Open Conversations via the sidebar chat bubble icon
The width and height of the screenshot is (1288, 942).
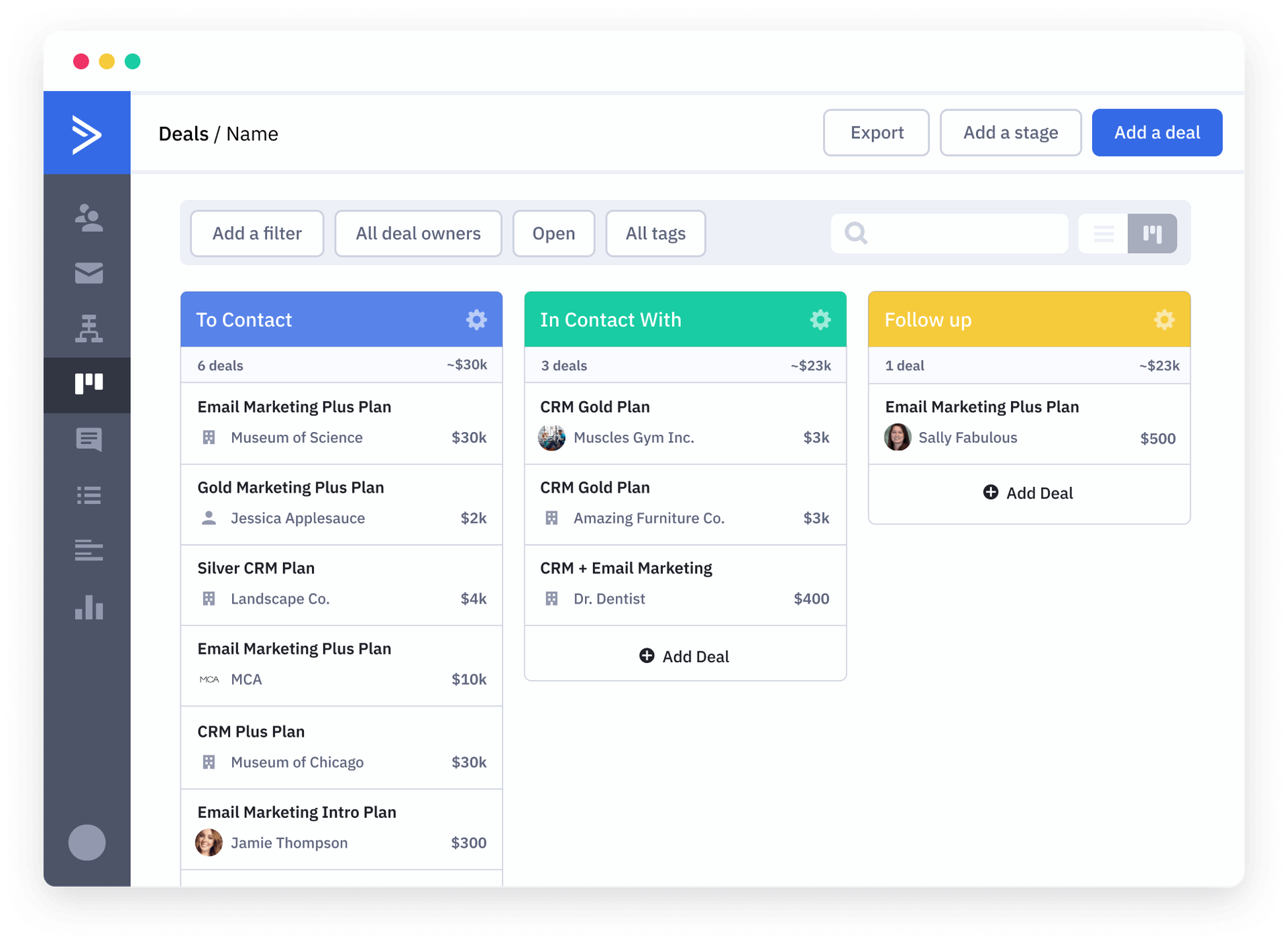[89, 439]
